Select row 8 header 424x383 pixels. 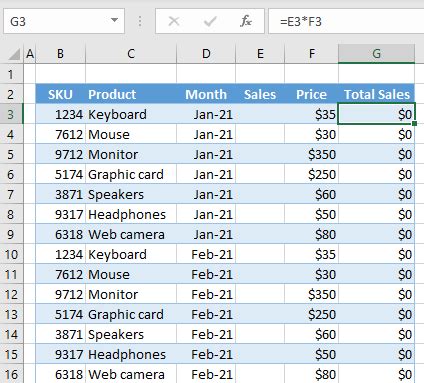(x=11, y=214)
